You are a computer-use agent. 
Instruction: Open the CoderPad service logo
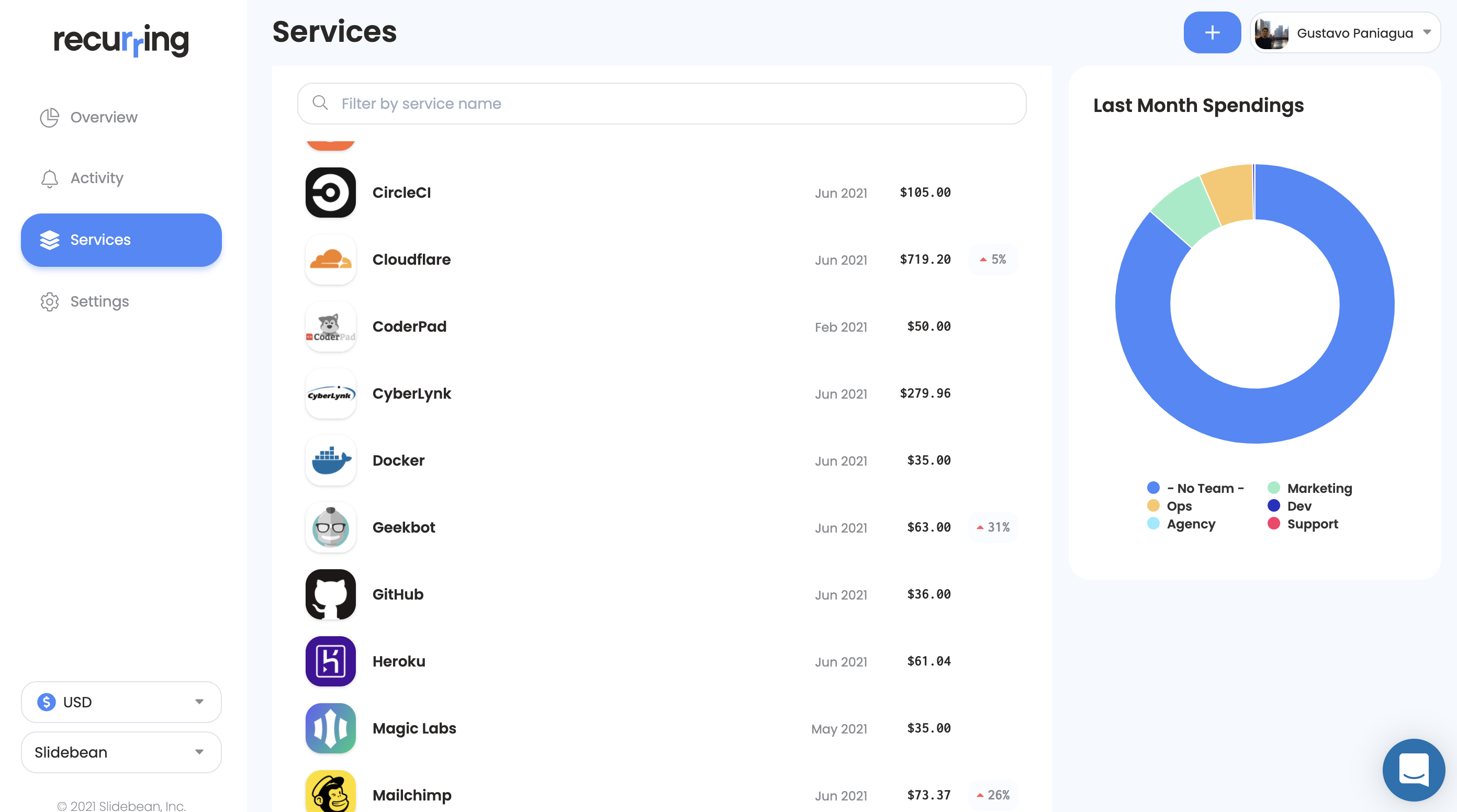330,326
